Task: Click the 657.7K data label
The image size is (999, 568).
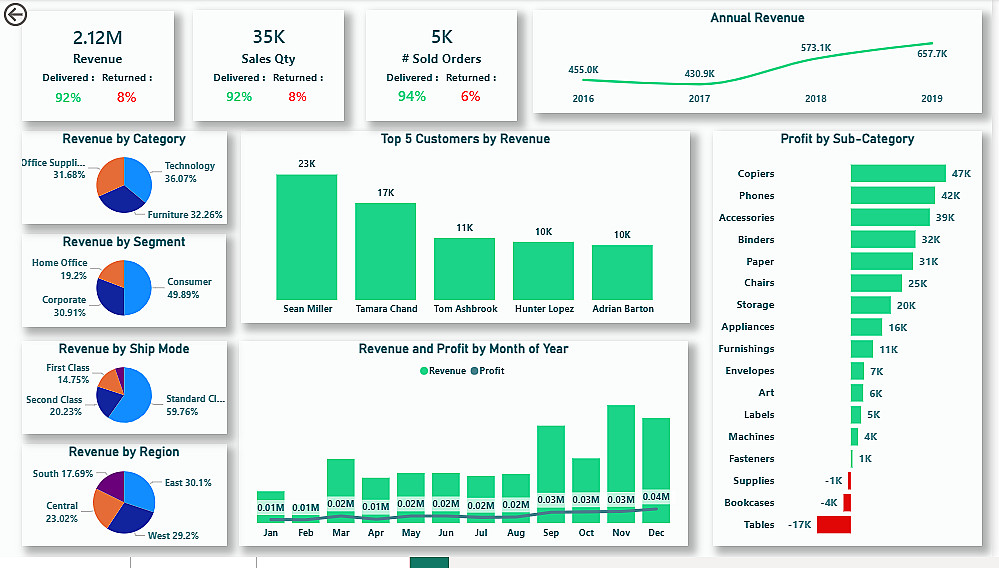Action: [932, 54]
